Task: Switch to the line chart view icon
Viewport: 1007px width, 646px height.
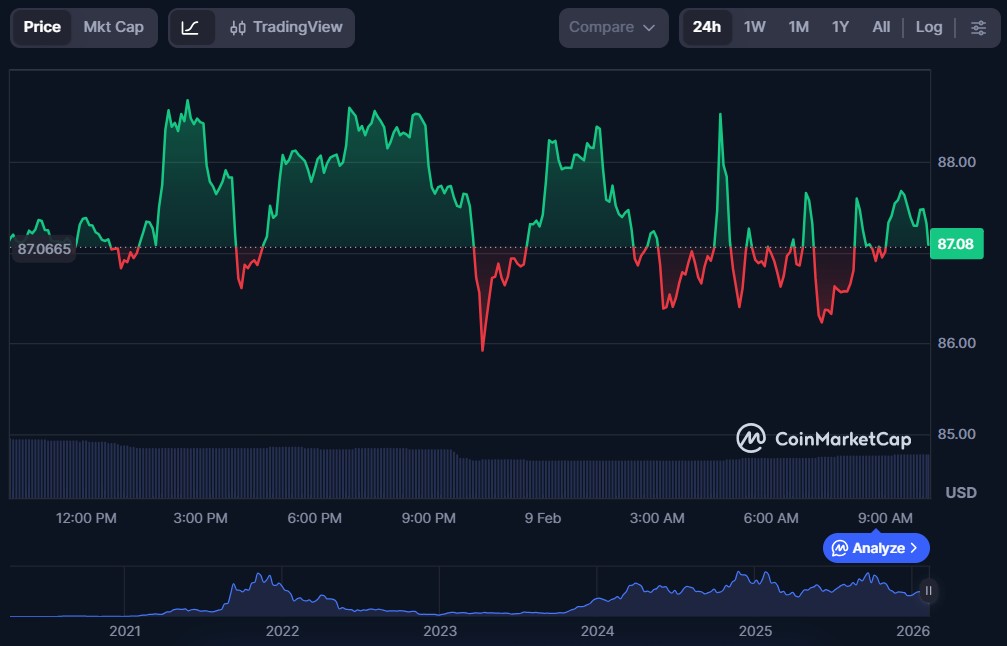Action: [190, 27]
